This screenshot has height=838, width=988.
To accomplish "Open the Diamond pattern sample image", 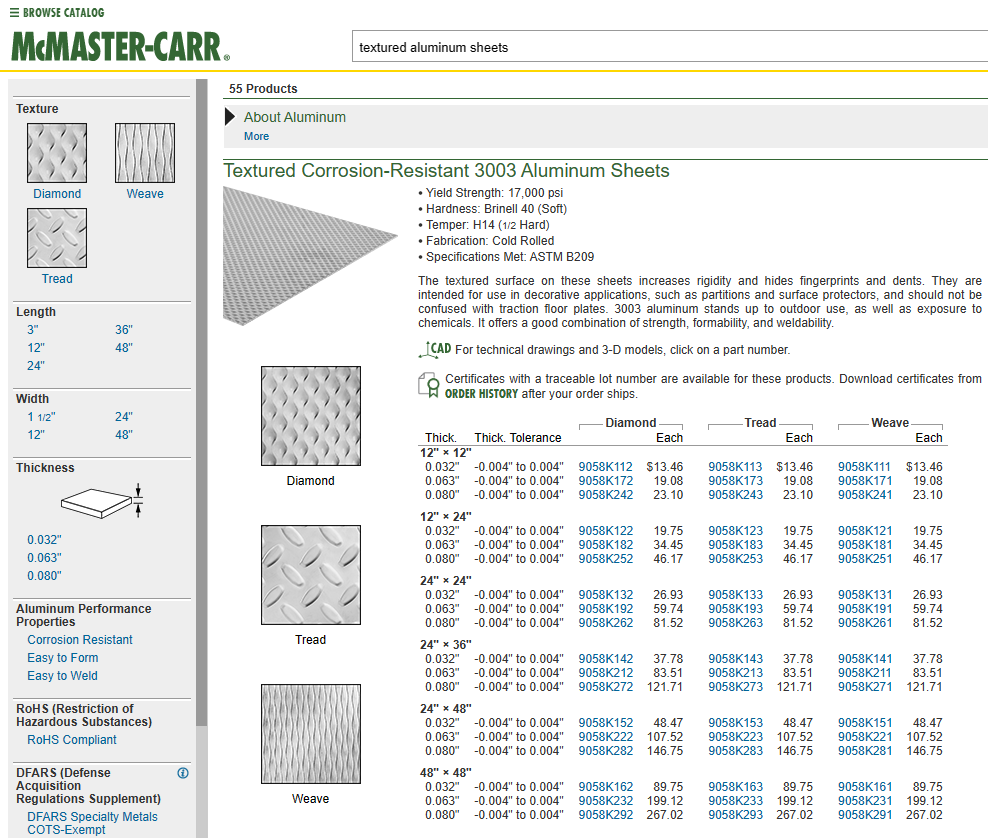I will coord(311,416).
